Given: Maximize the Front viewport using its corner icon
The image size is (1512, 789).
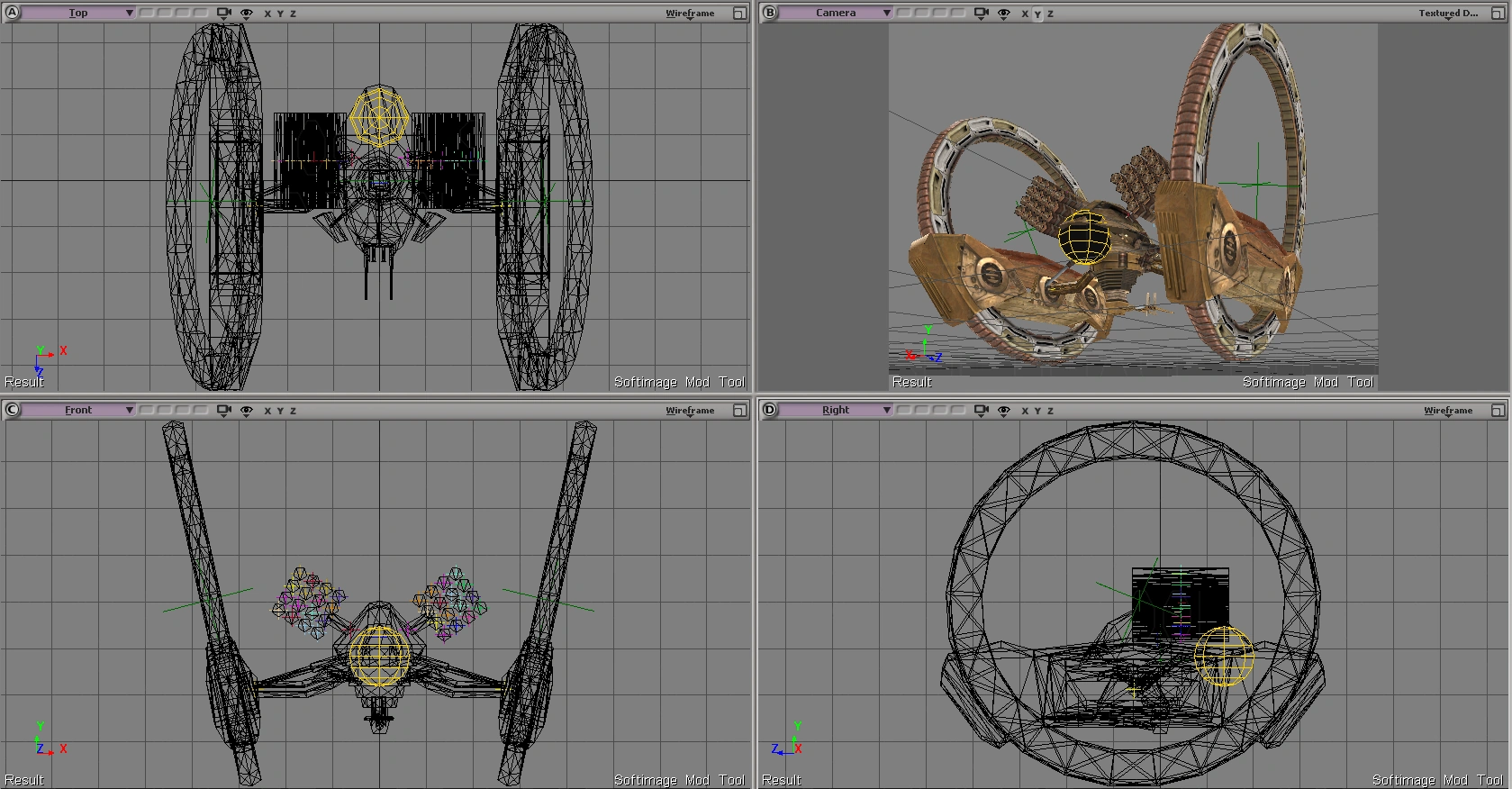Looking at the screenshot, I should 739,411.
